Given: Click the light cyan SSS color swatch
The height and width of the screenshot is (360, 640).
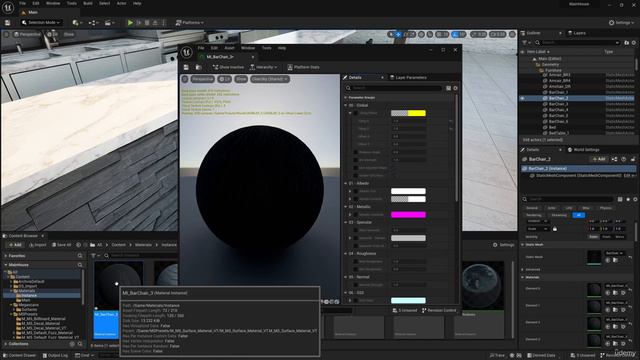Looking at the screenshot, I should pos(408,301).
